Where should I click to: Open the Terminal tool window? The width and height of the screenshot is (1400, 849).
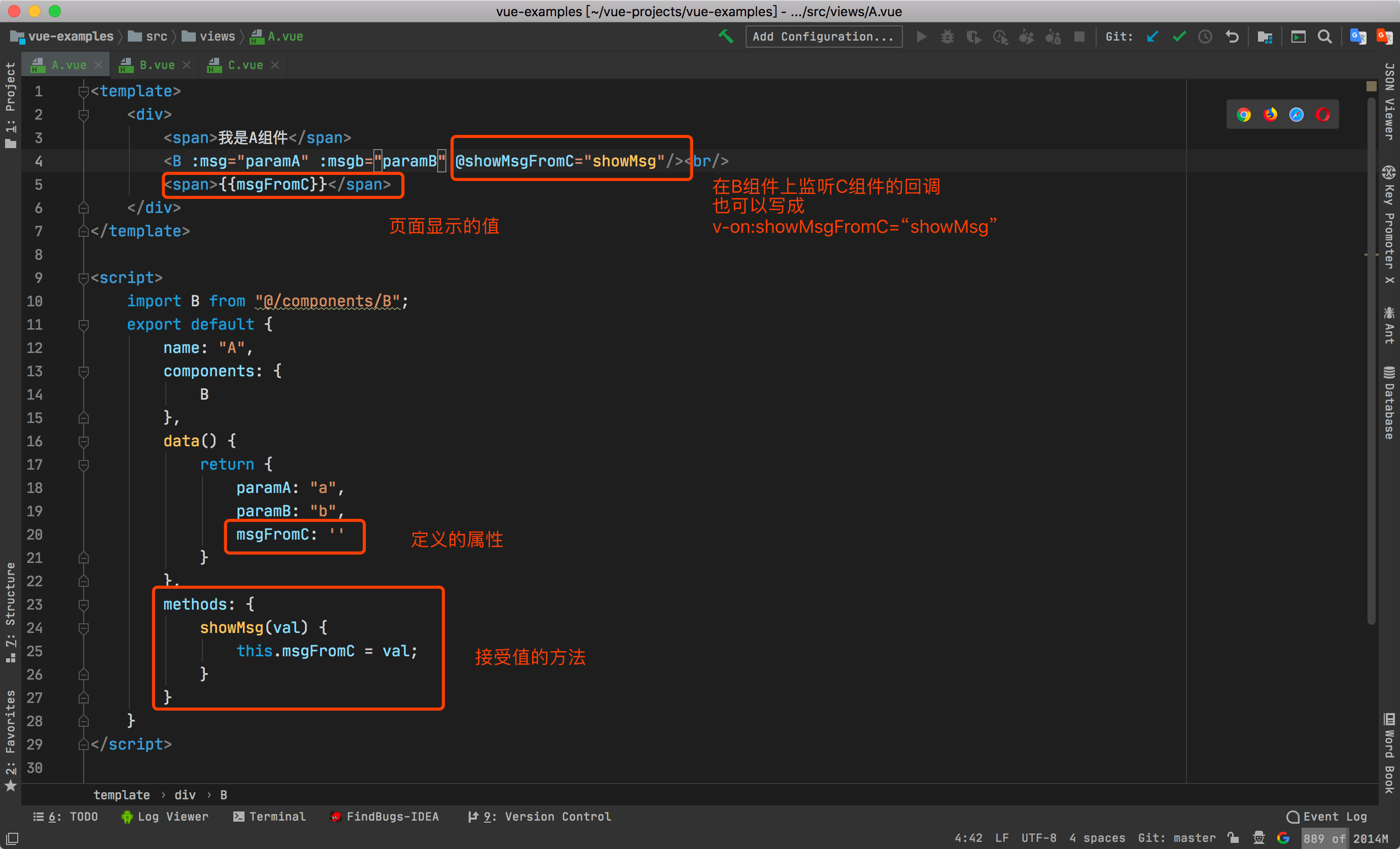269,817
